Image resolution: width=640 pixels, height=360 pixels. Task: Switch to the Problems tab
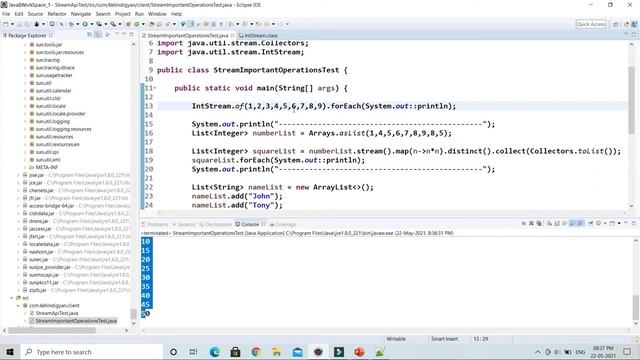[155, 224]
